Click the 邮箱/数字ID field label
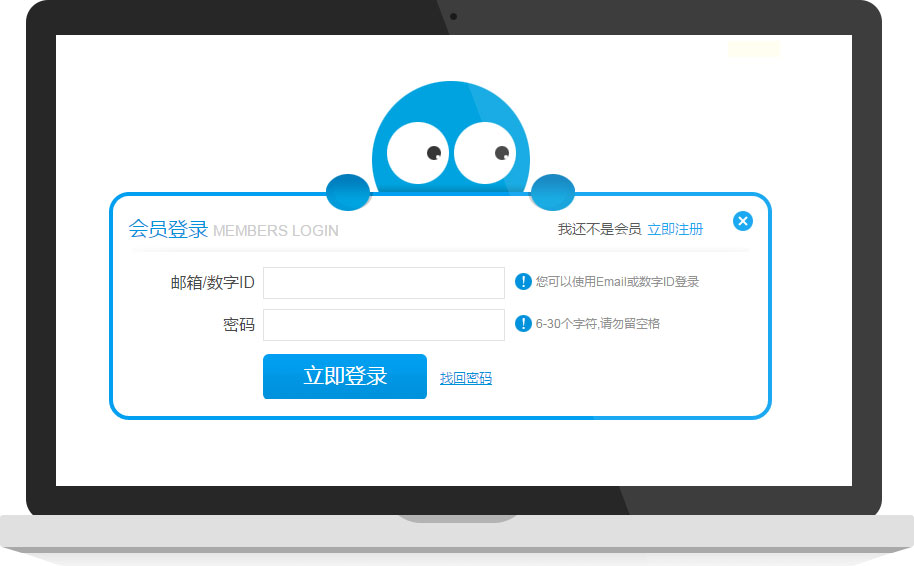The image size is (914, 566). point(213,283)
